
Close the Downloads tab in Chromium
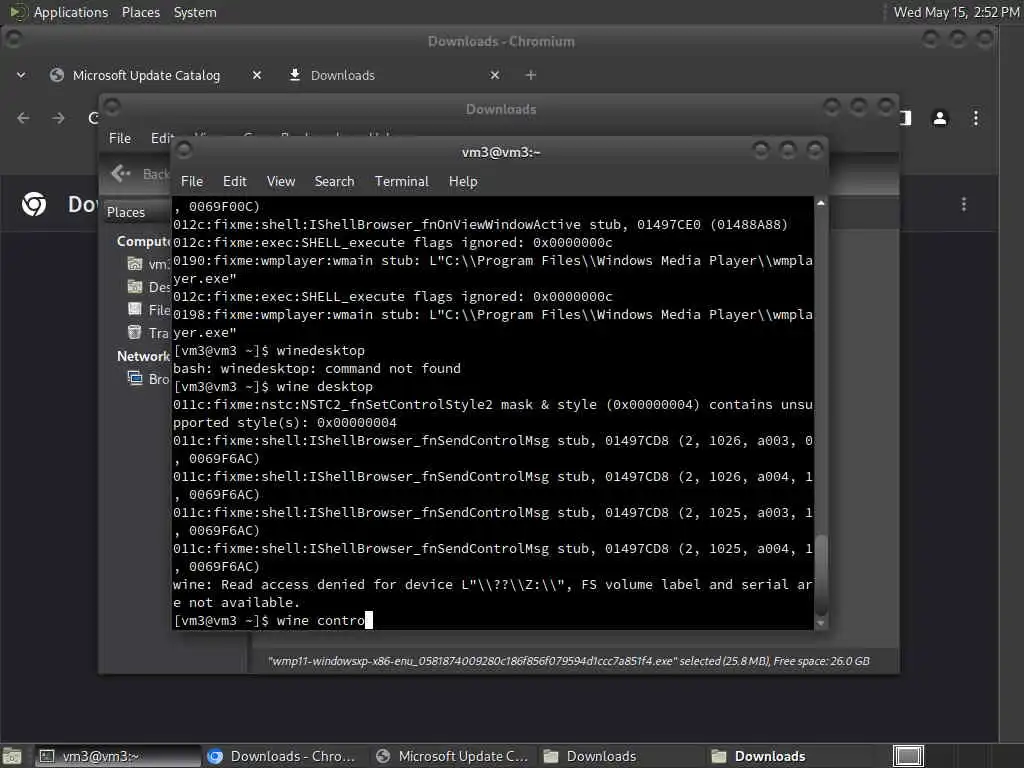click(495, 76)
